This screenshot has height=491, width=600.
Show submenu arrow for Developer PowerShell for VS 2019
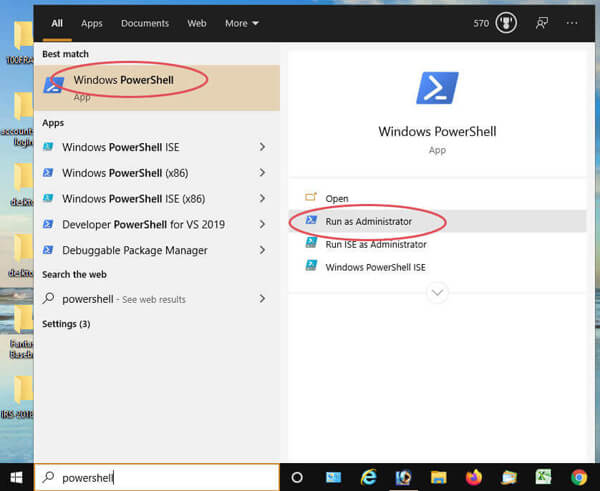[x=262, y=225]
